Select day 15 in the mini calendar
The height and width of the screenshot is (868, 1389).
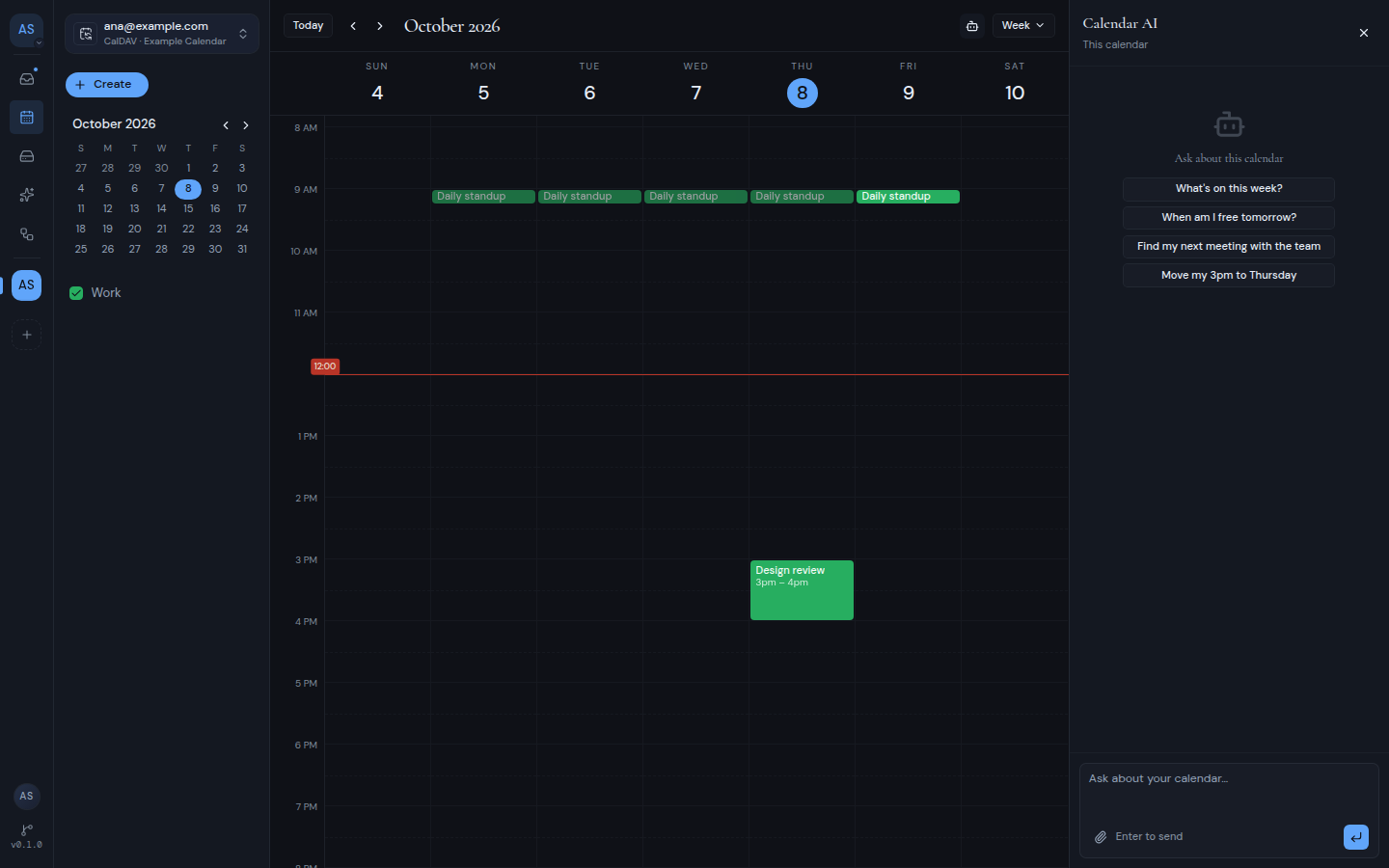tap(188, 209)
